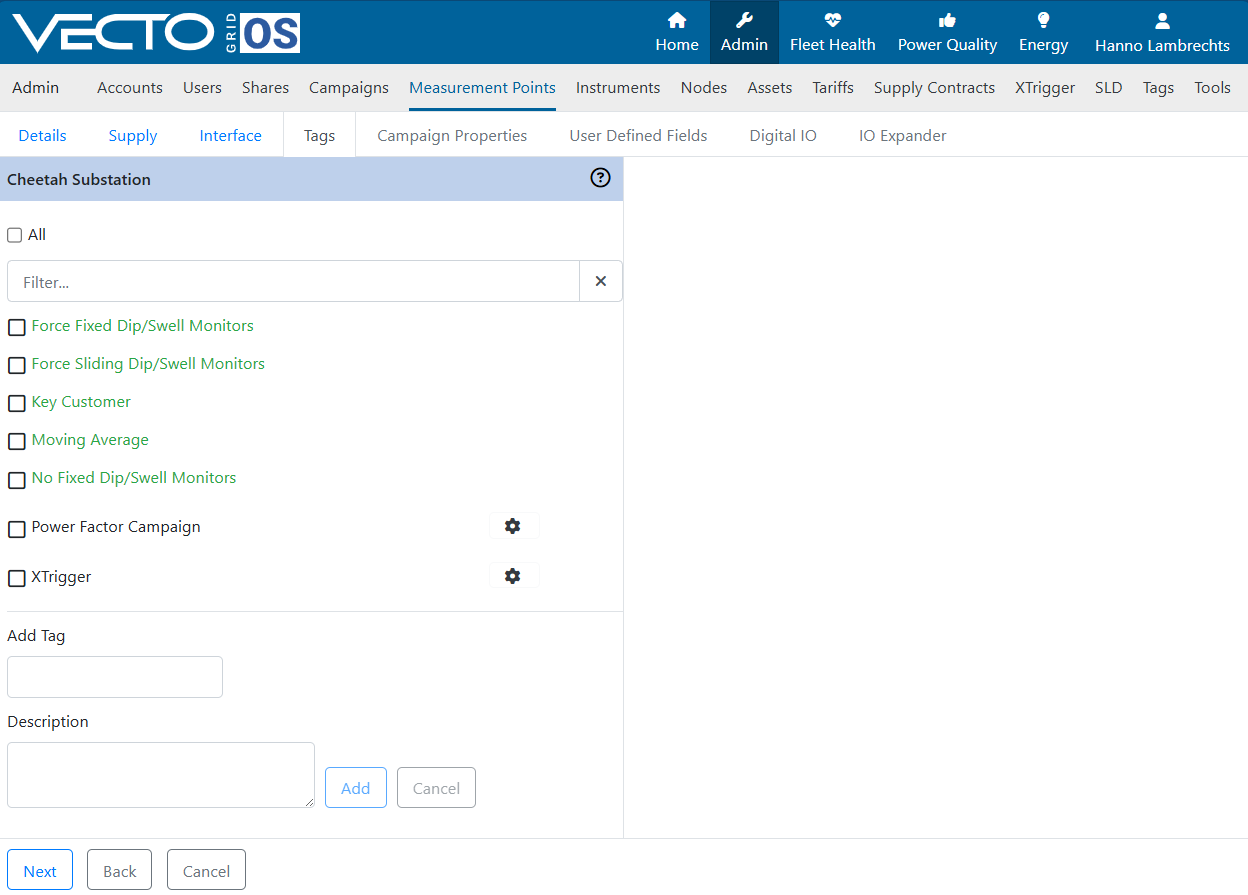Click the Vecto Grid OS logo
Viewport: 1248px width, 895px height.
coord(156,33)
